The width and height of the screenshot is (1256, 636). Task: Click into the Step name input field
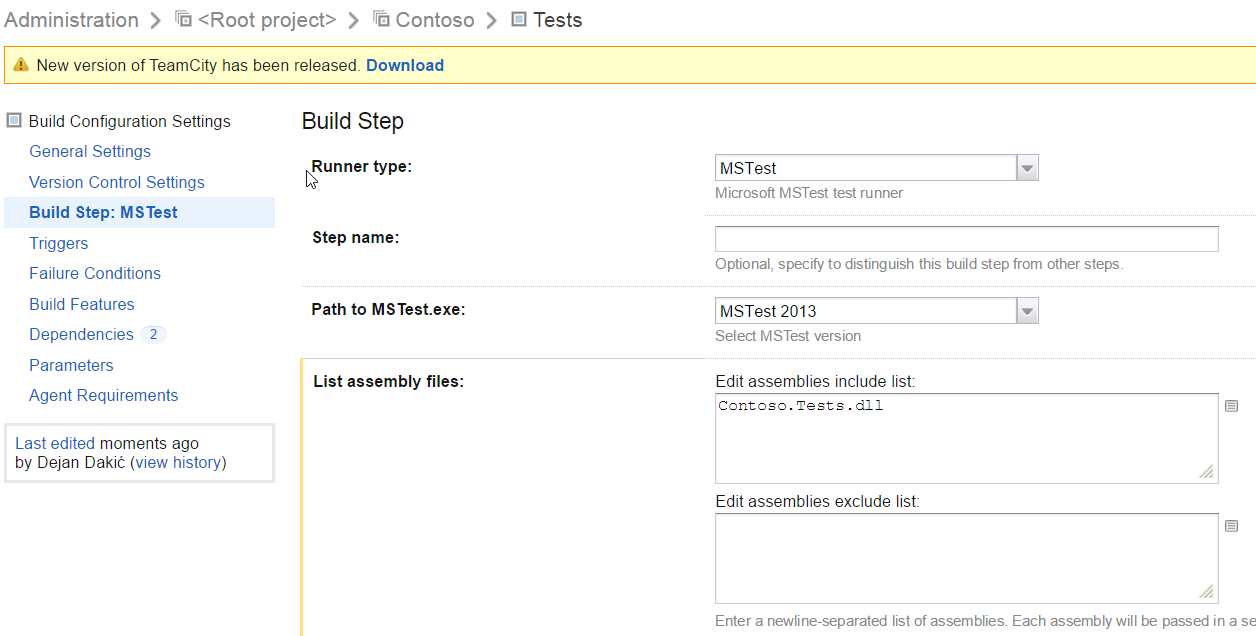[x=967, y=239]
